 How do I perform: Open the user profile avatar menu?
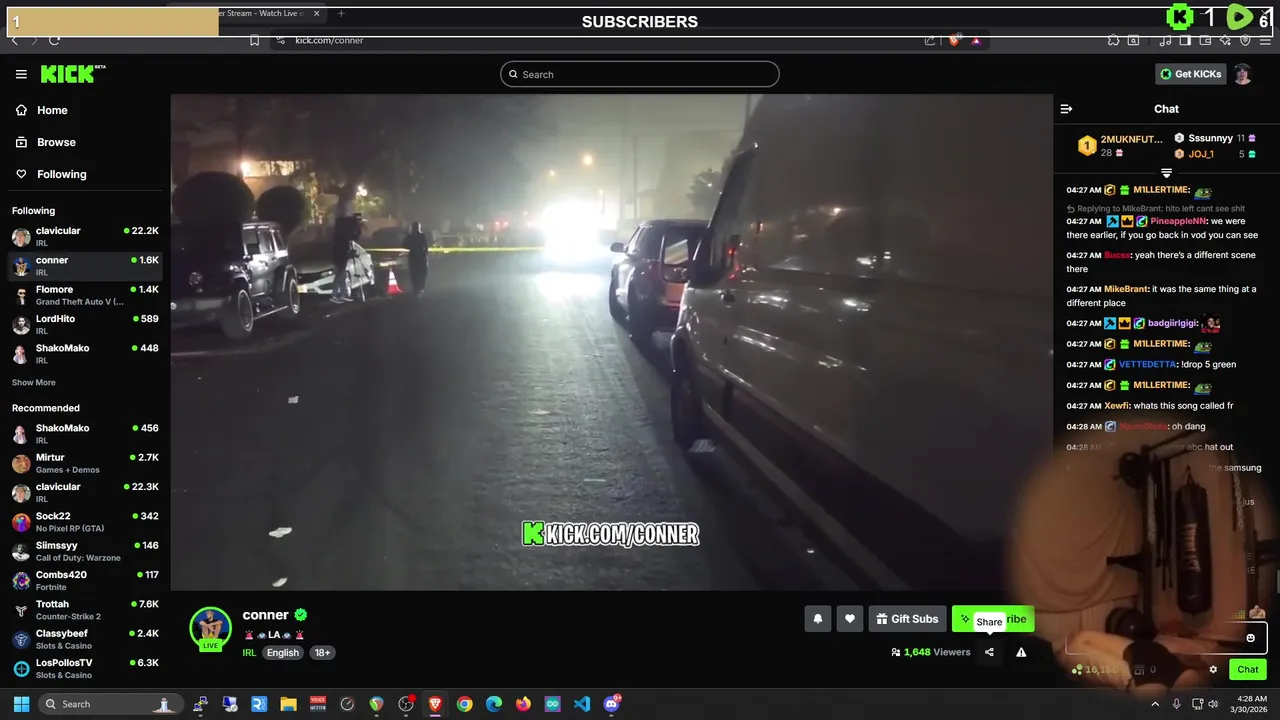coord(1242,74)
